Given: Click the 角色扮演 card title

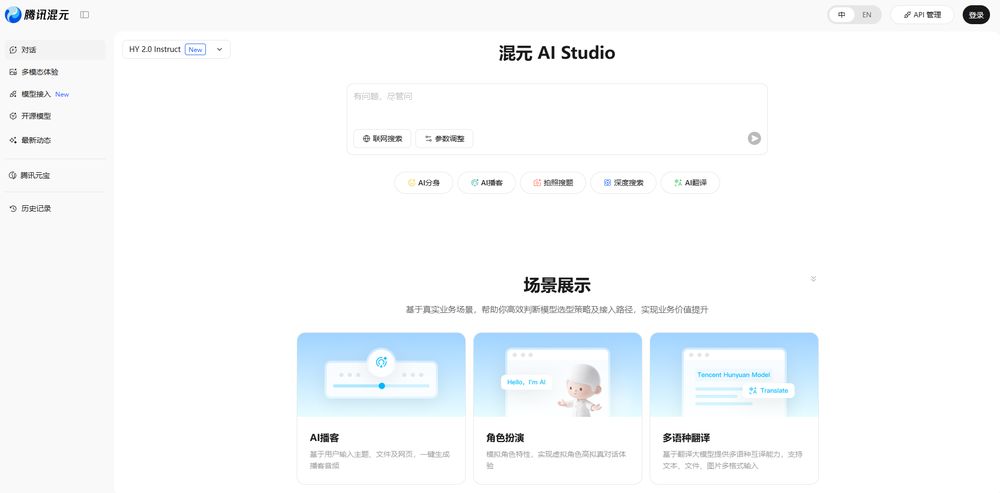Looking at the screenshot, I should [505, 438].
